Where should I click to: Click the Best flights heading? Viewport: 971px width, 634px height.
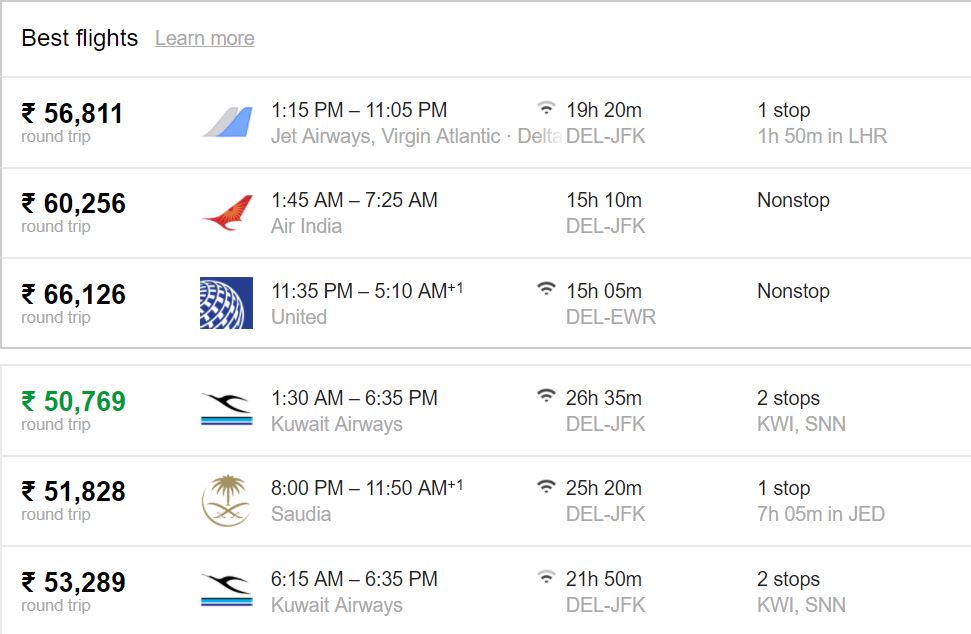79,38
